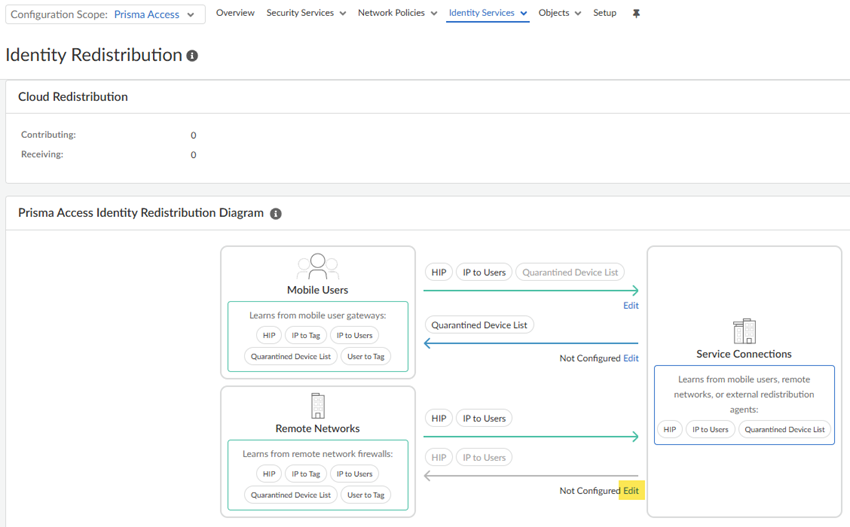Click Edit next to Quarantined Device List Not Configured

[630, 358]
